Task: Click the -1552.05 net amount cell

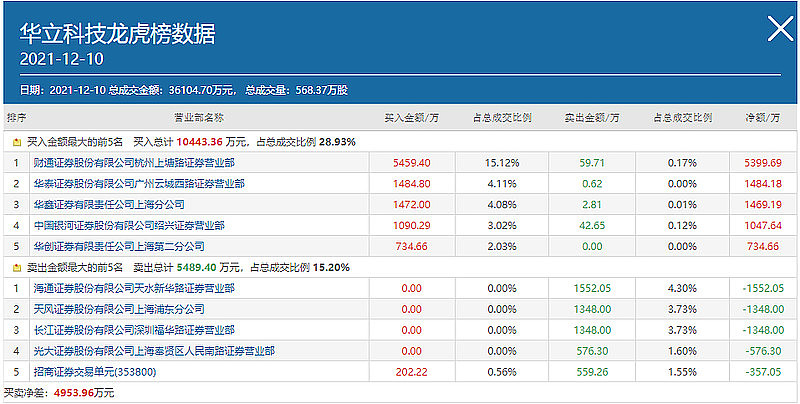Action: point(762,288)
